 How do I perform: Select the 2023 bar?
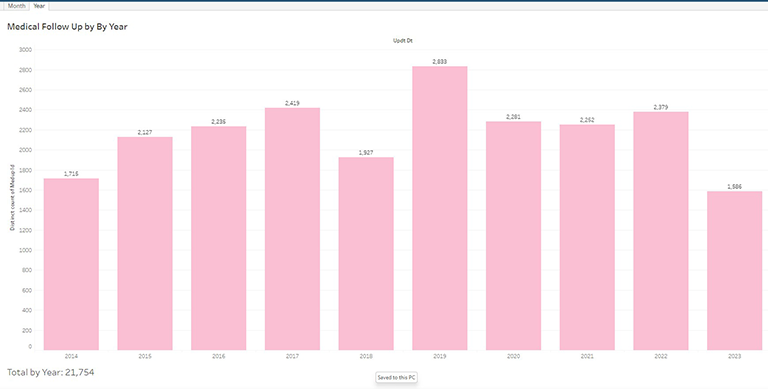click(735, 270)
